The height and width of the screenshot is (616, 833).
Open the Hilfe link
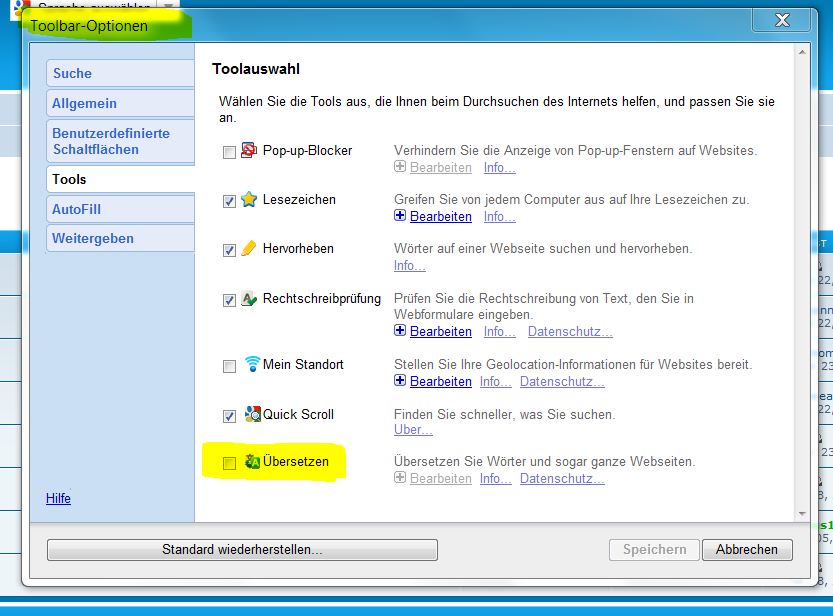coord(58,498)
